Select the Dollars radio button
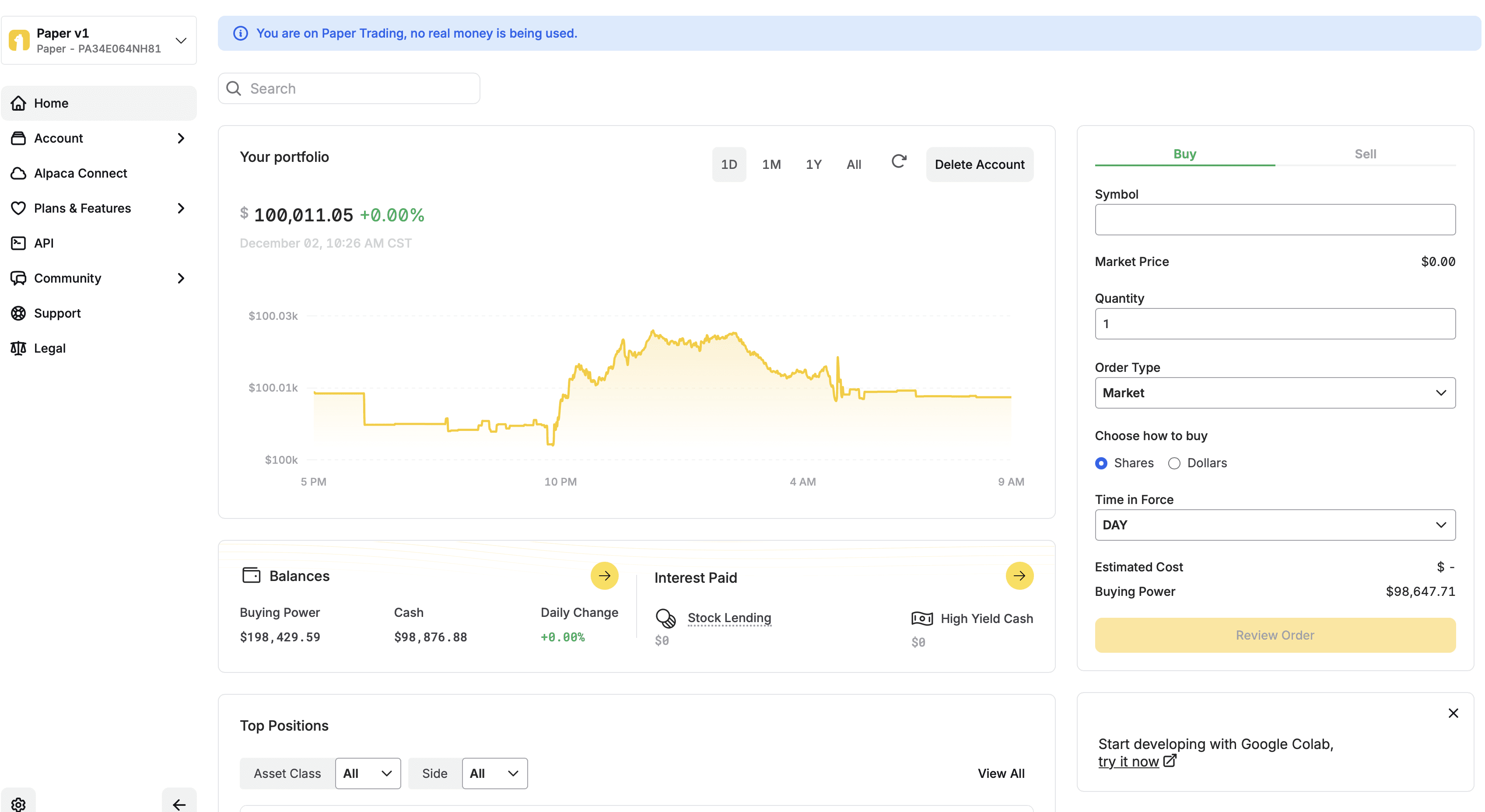 pos(1174,463)
